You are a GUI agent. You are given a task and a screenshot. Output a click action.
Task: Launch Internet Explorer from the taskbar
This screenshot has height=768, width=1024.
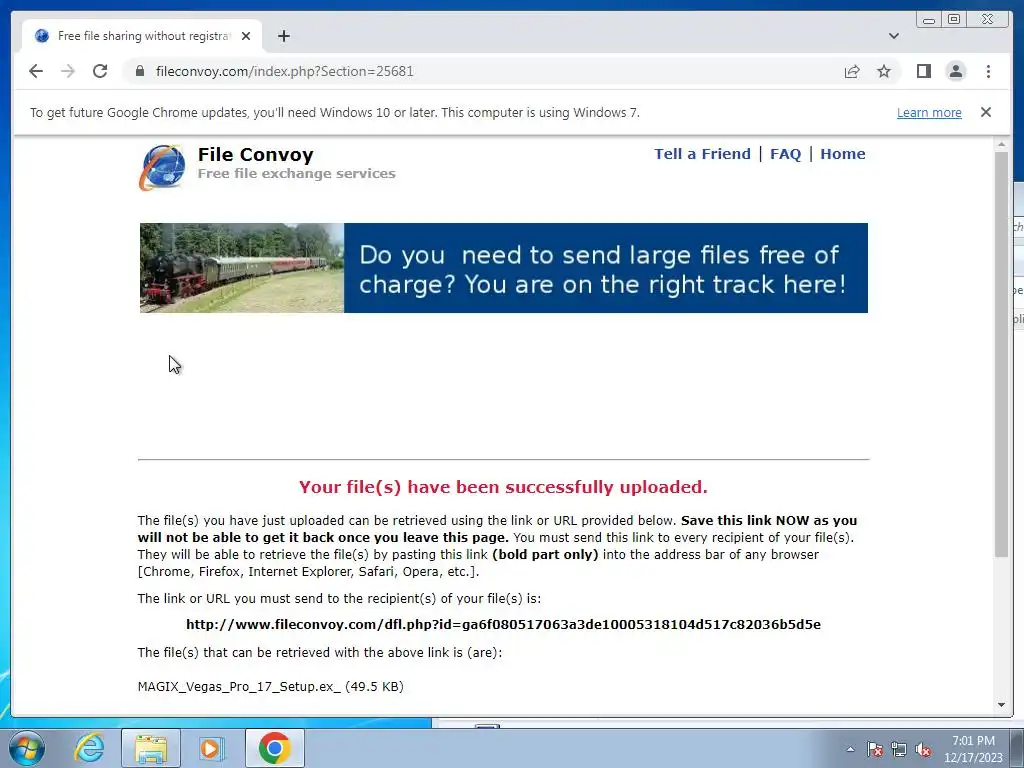88,748
